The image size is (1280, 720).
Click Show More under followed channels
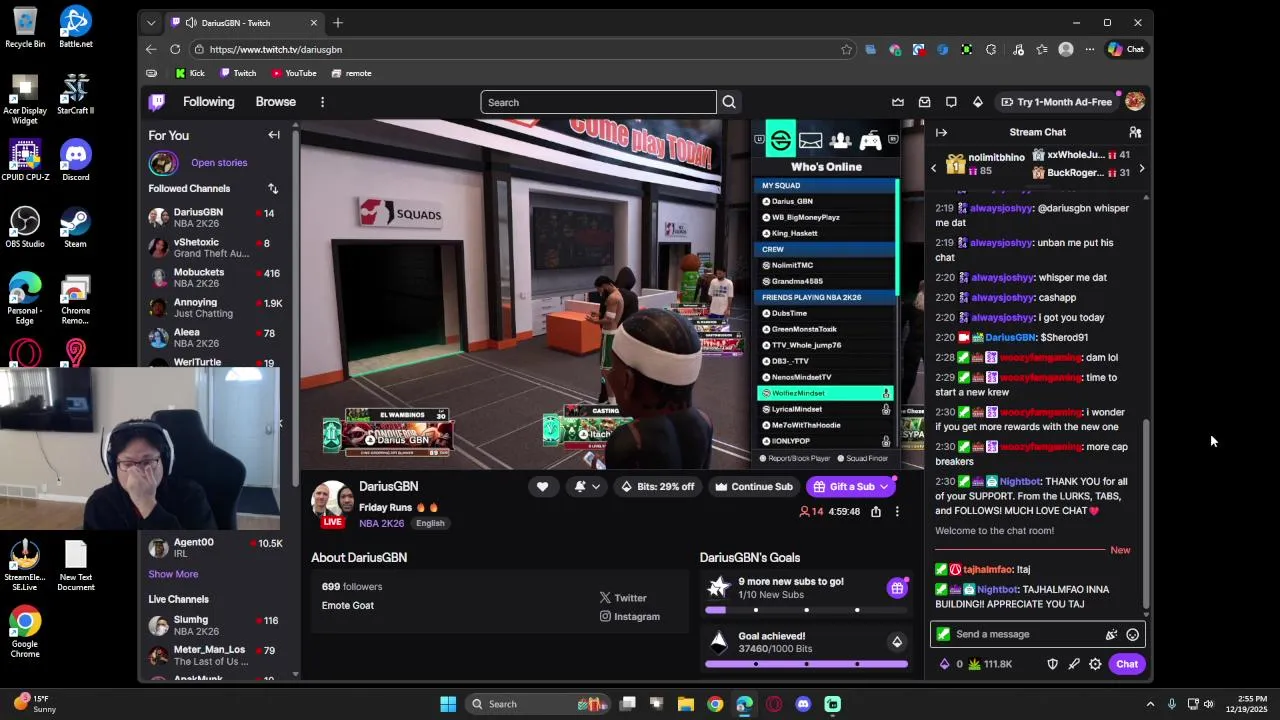(173, 574)
